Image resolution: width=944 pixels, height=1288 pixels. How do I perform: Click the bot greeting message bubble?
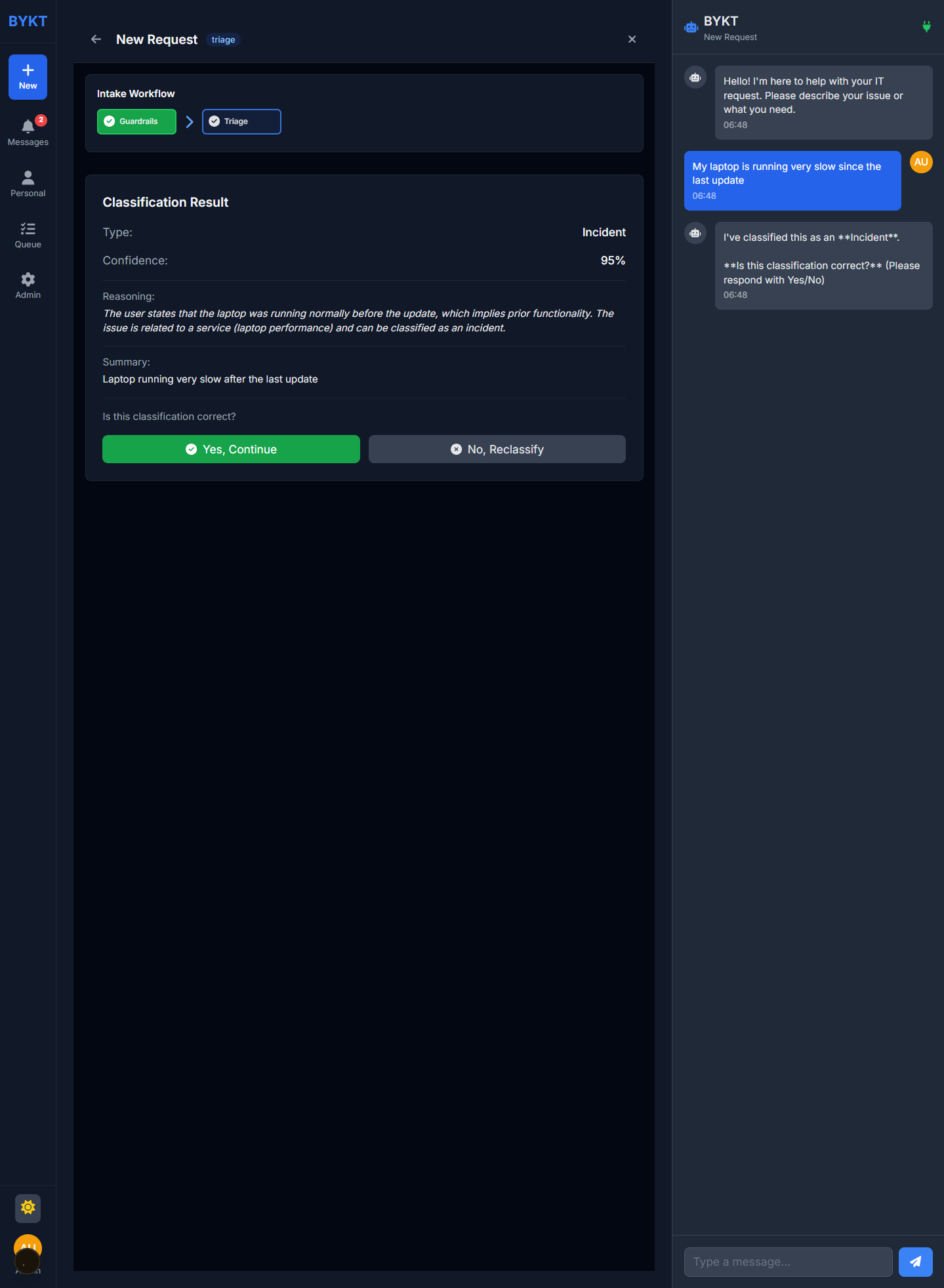tap(824, 102)
